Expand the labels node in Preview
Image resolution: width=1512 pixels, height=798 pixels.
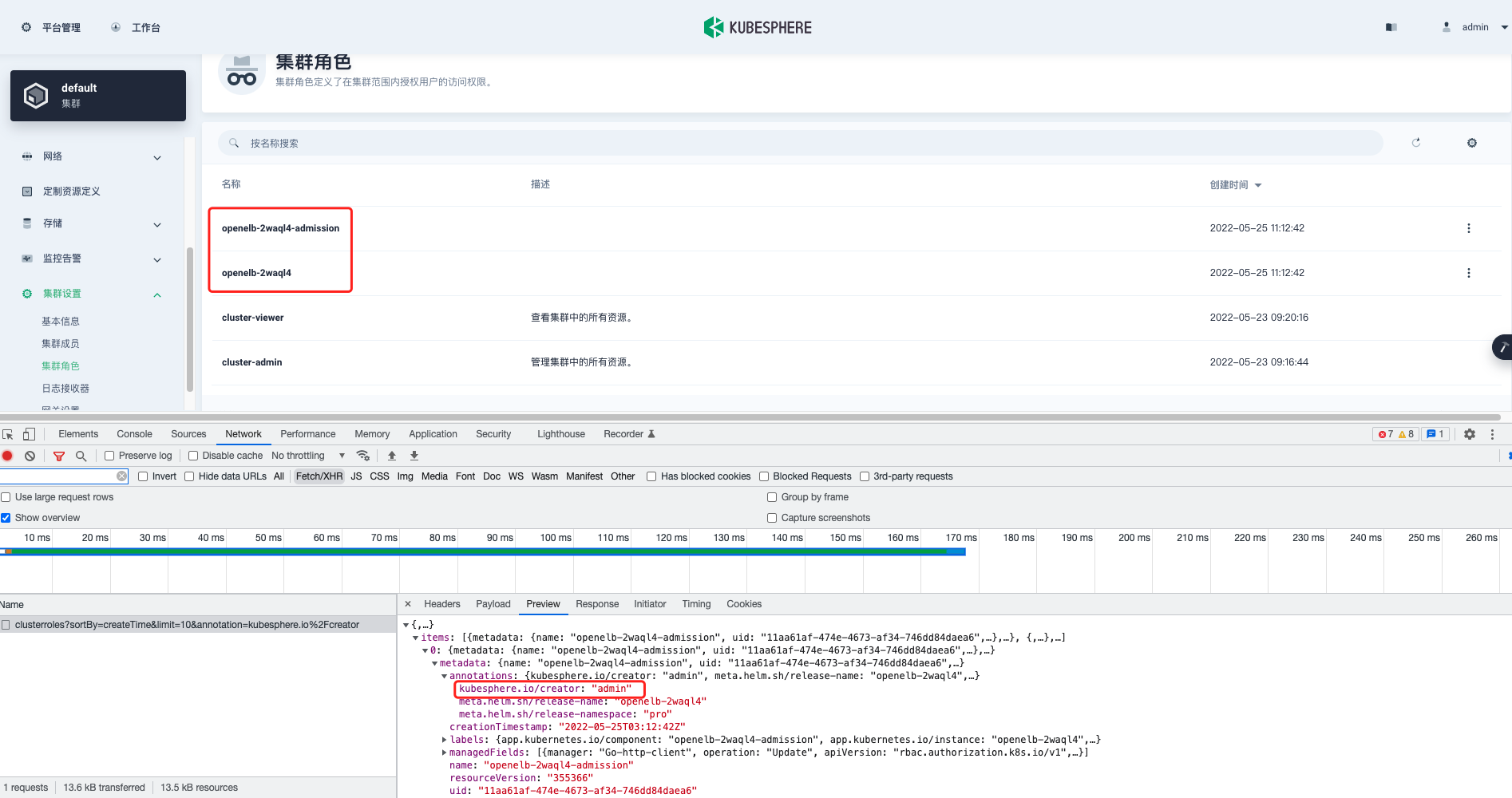point(445,739)
